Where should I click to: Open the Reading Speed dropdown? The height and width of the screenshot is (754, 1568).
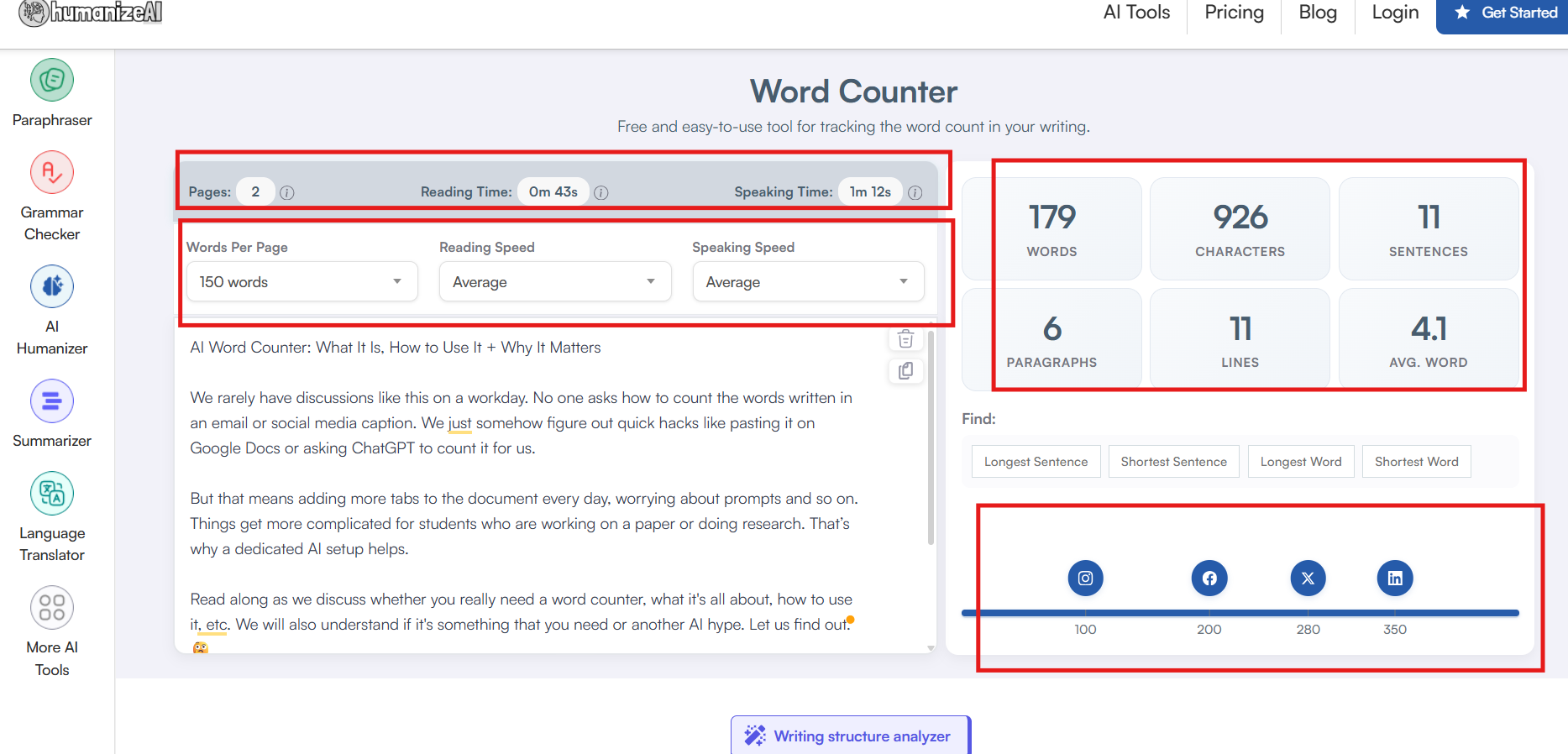554,282
